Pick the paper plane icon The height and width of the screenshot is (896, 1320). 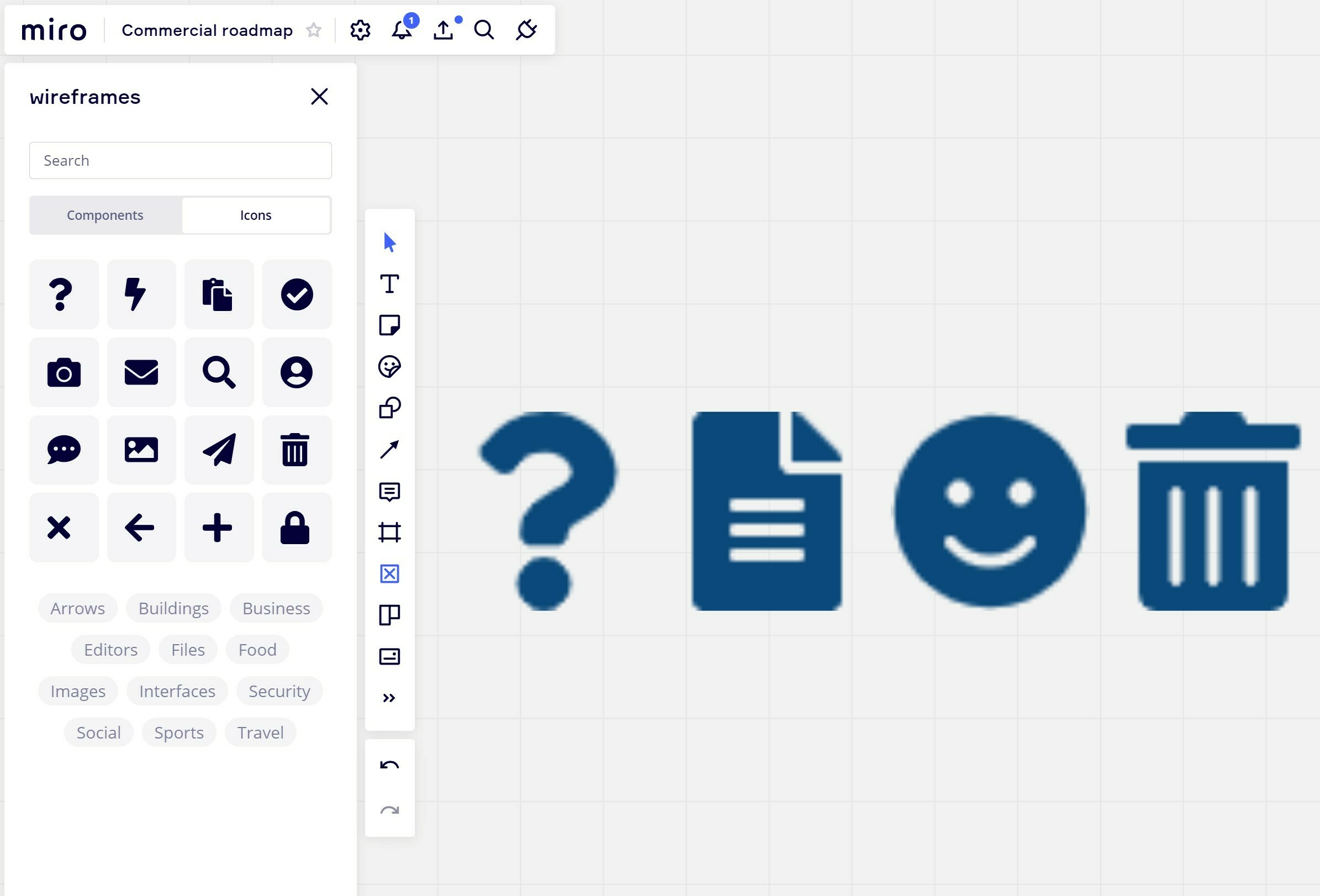[x=219, y=450]
